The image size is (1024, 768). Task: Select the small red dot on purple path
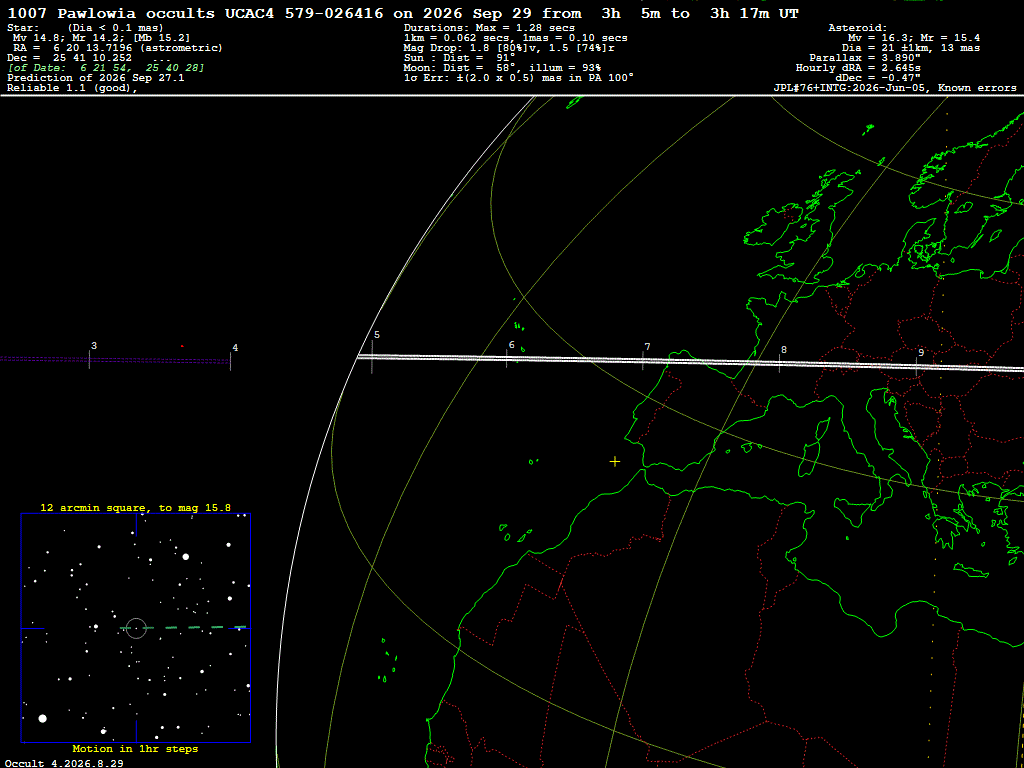pyautogui.click(x=182, y=346)
